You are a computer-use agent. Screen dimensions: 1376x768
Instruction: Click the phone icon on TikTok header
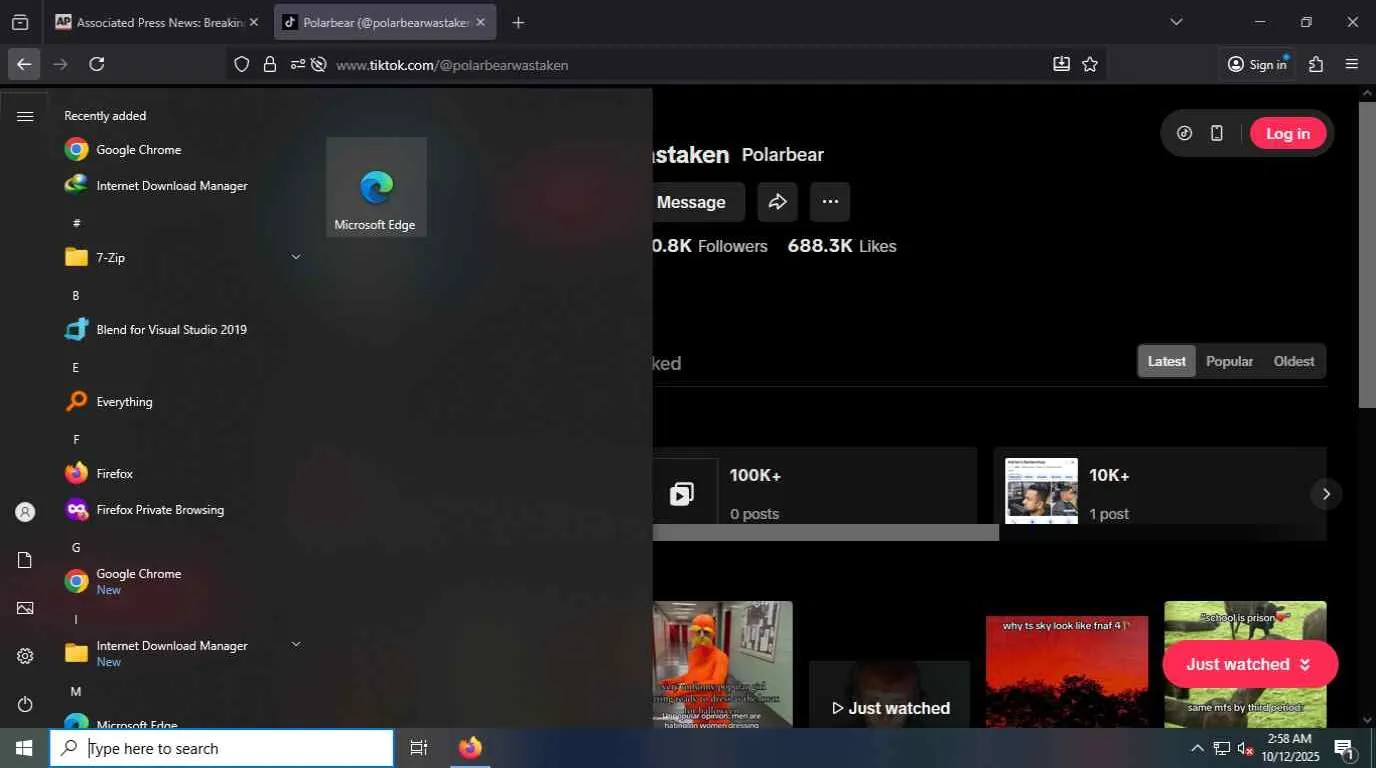[x=1217, y=133]
